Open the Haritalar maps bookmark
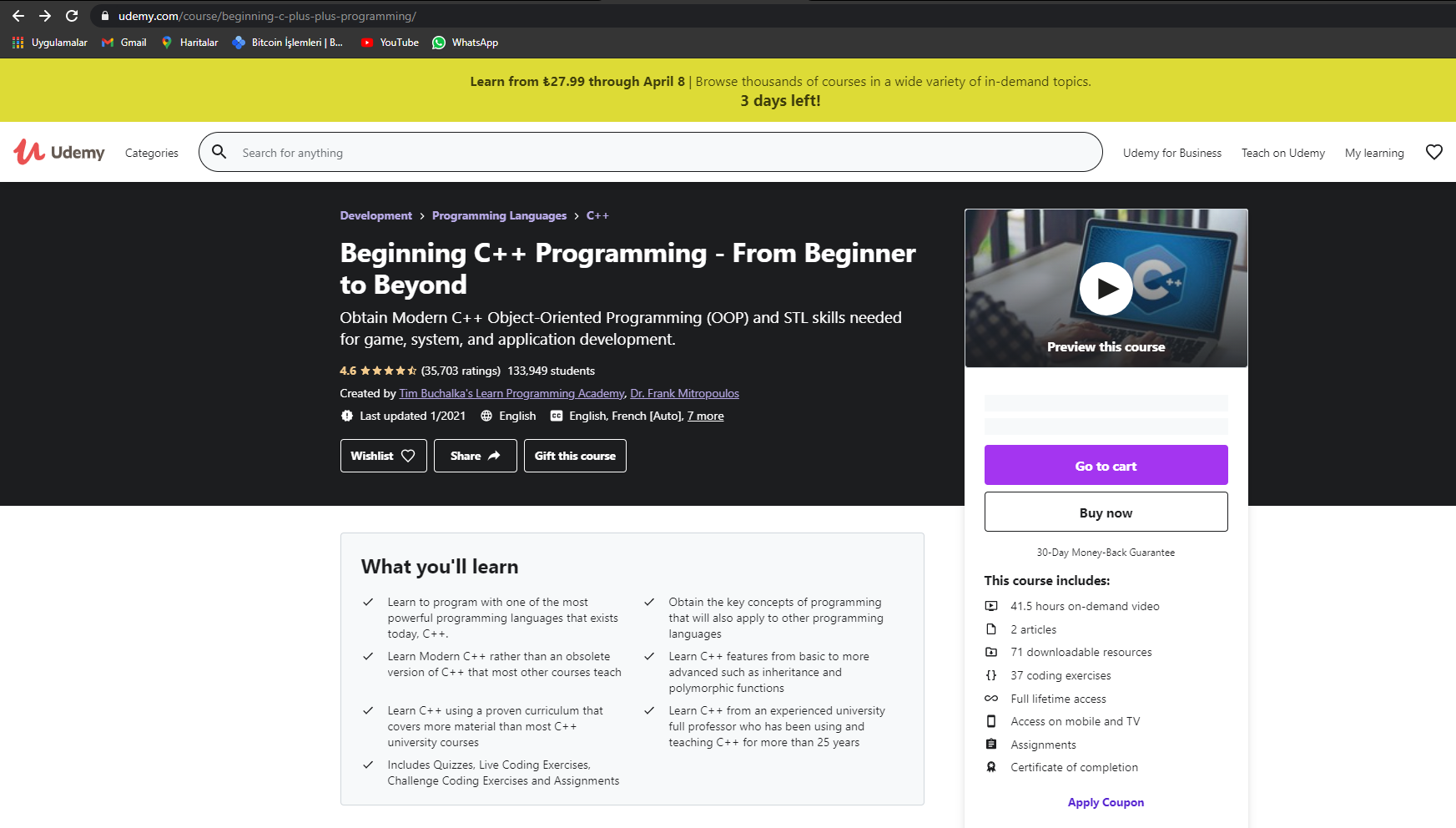This screenshot has width=1456, height=828. click(189, 43)
